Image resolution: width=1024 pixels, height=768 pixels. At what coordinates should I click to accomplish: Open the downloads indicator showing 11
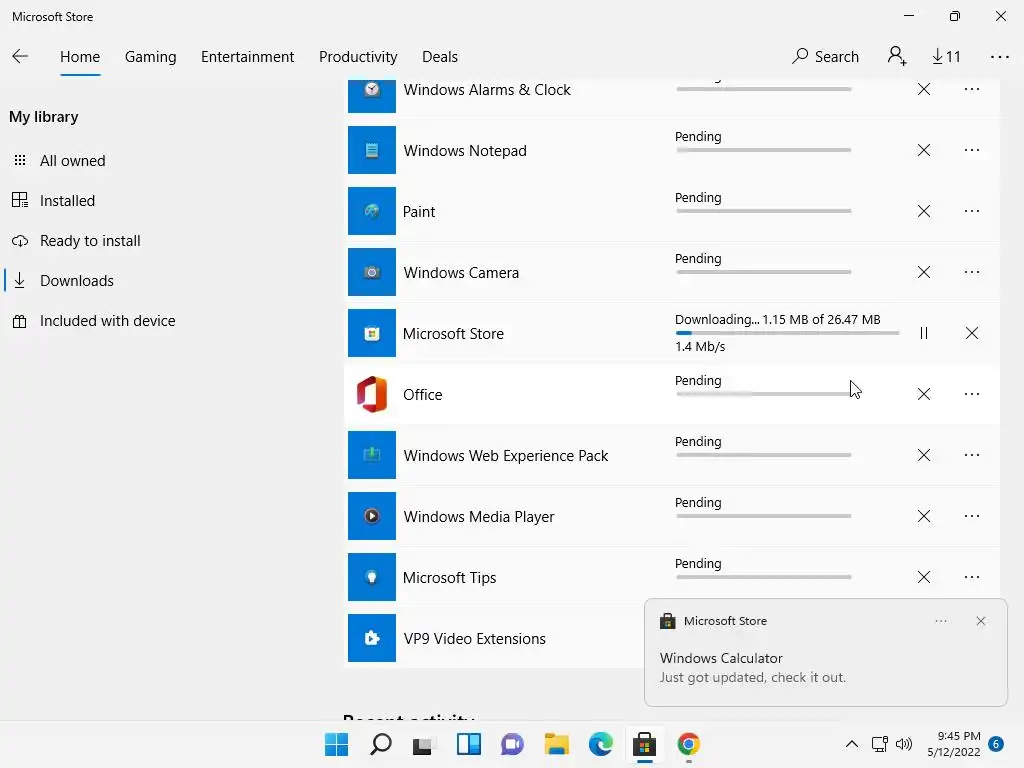[946, 57]
